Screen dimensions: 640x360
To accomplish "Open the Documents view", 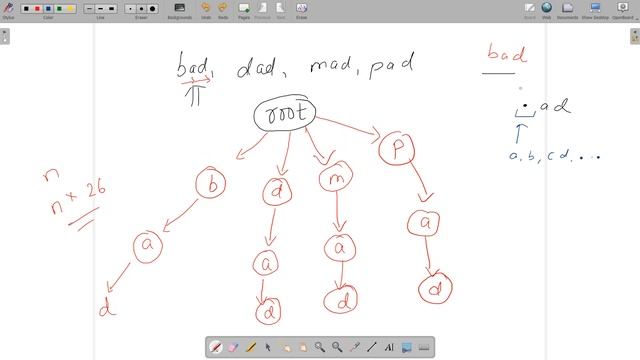I will point(567,11).
